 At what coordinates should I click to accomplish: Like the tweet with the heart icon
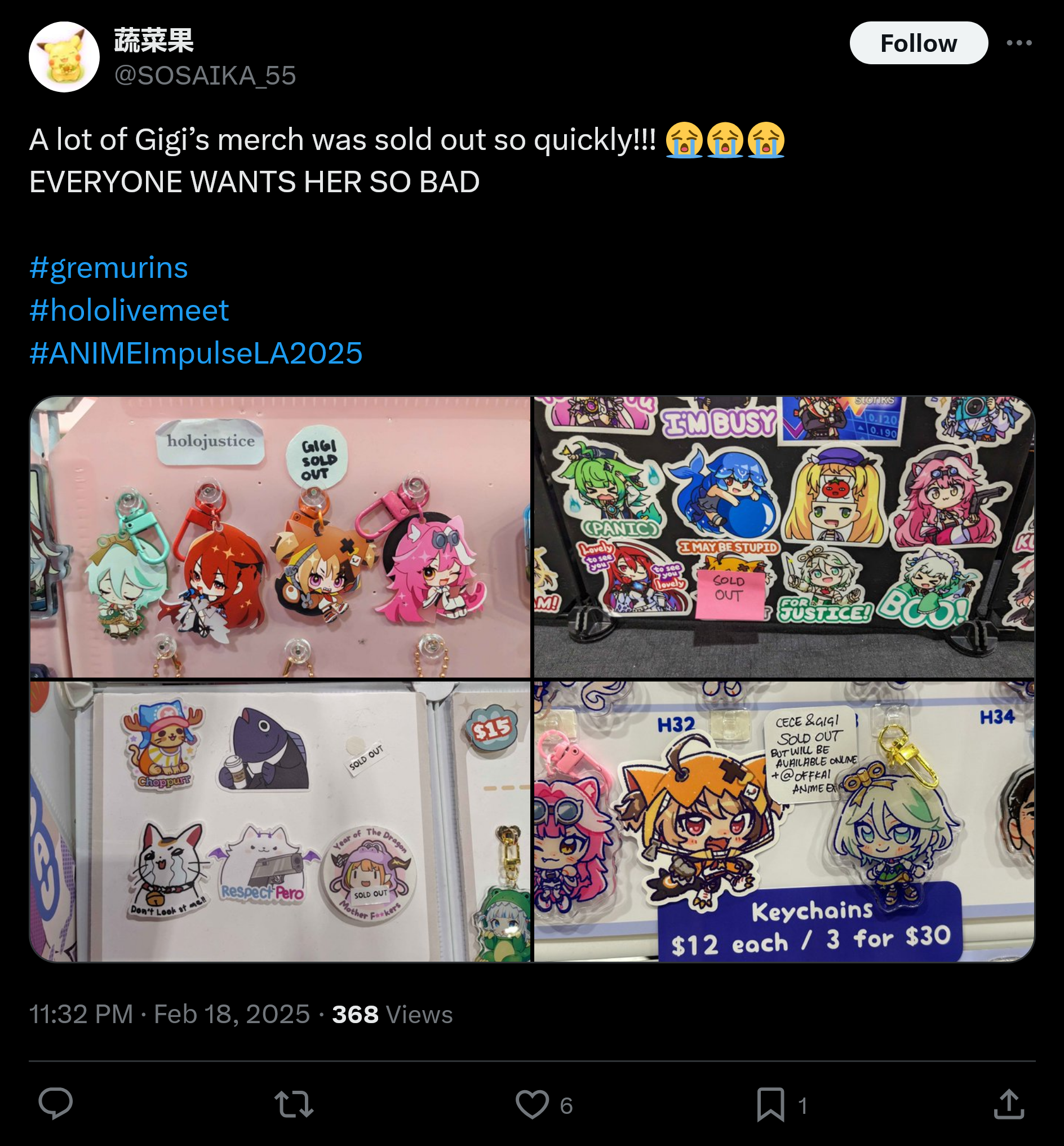pyautogui.click(x=532, y=1104)
